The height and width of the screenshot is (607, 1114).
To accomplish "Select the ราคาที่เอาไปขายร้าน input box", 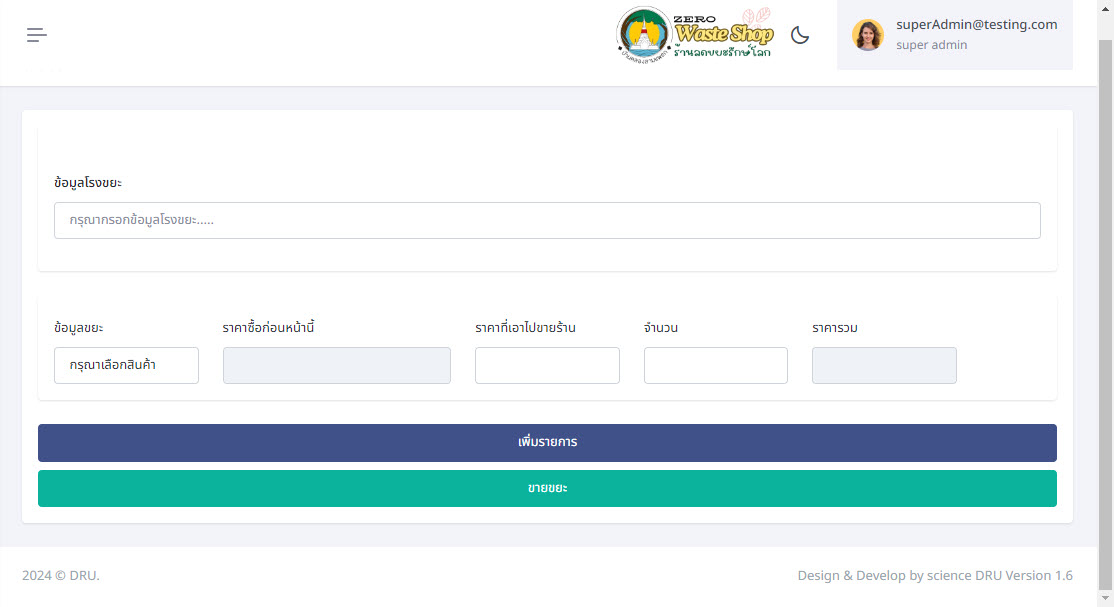I will 547,366.
